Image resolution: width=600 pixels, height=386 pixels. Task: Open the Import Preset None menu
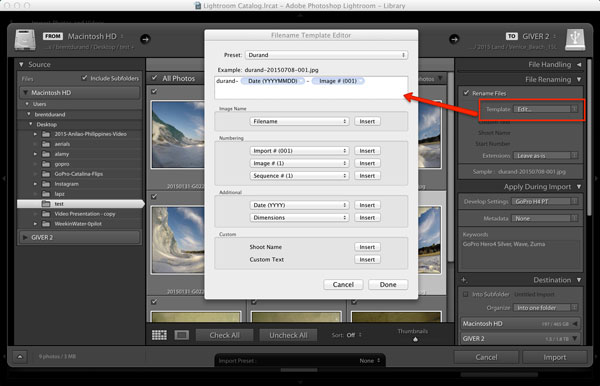(x=370, y=360)
